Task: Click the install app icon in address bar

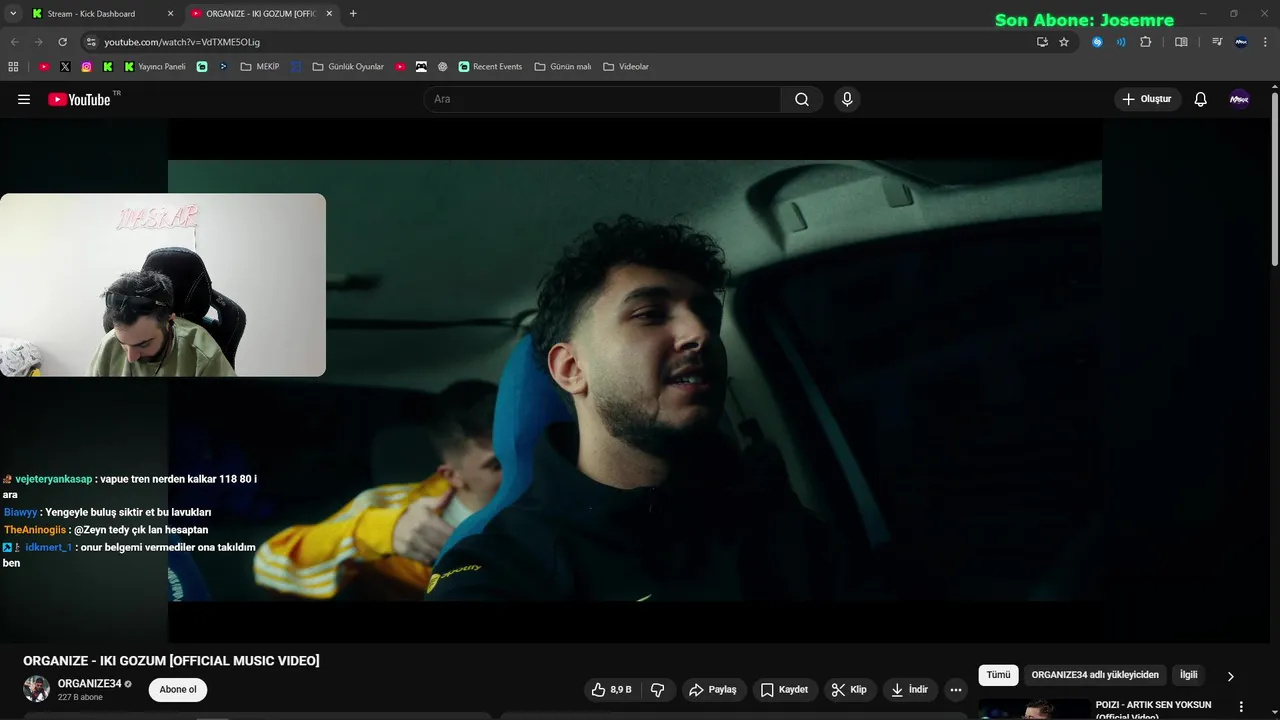Action: [1042, 42]
